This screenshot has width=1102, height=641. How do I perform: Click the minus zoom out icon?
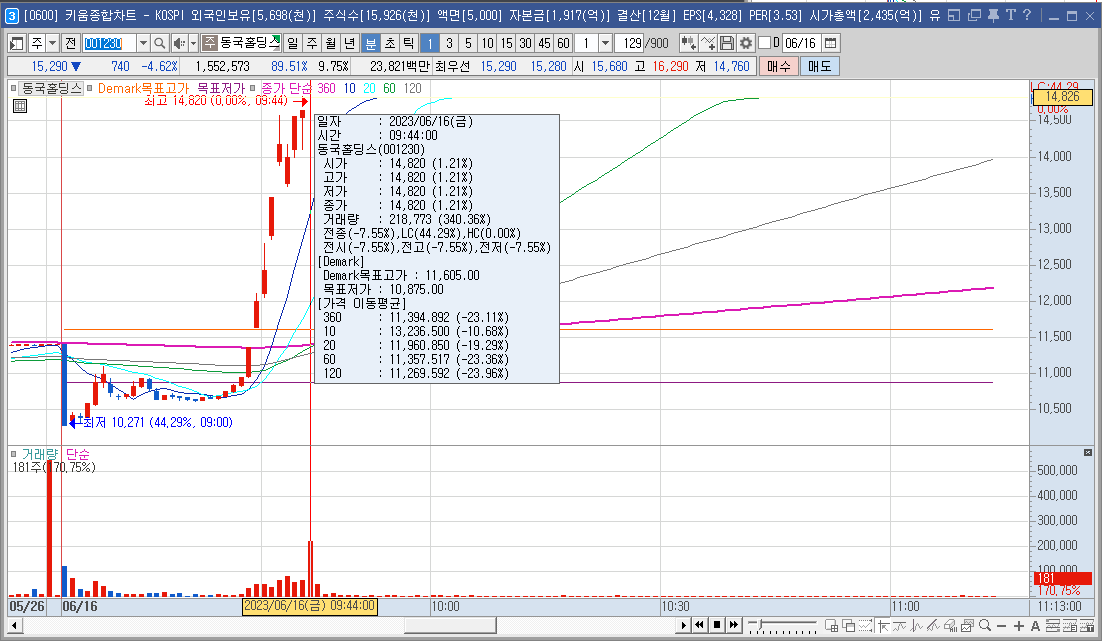[x=1001, y=626]
